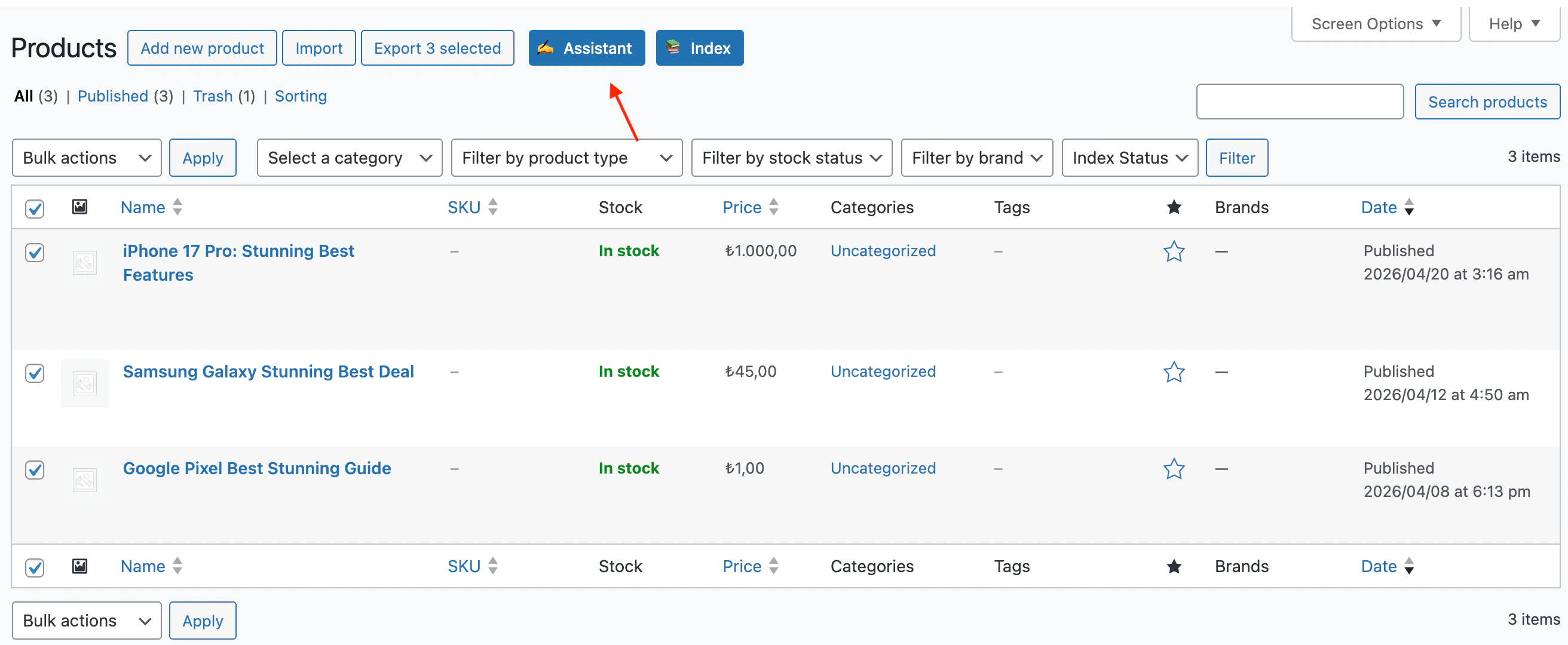Viewport: 1568px width, 645px height.
Task: Expand the Help panel
Action: click(x=1514, y=24)
